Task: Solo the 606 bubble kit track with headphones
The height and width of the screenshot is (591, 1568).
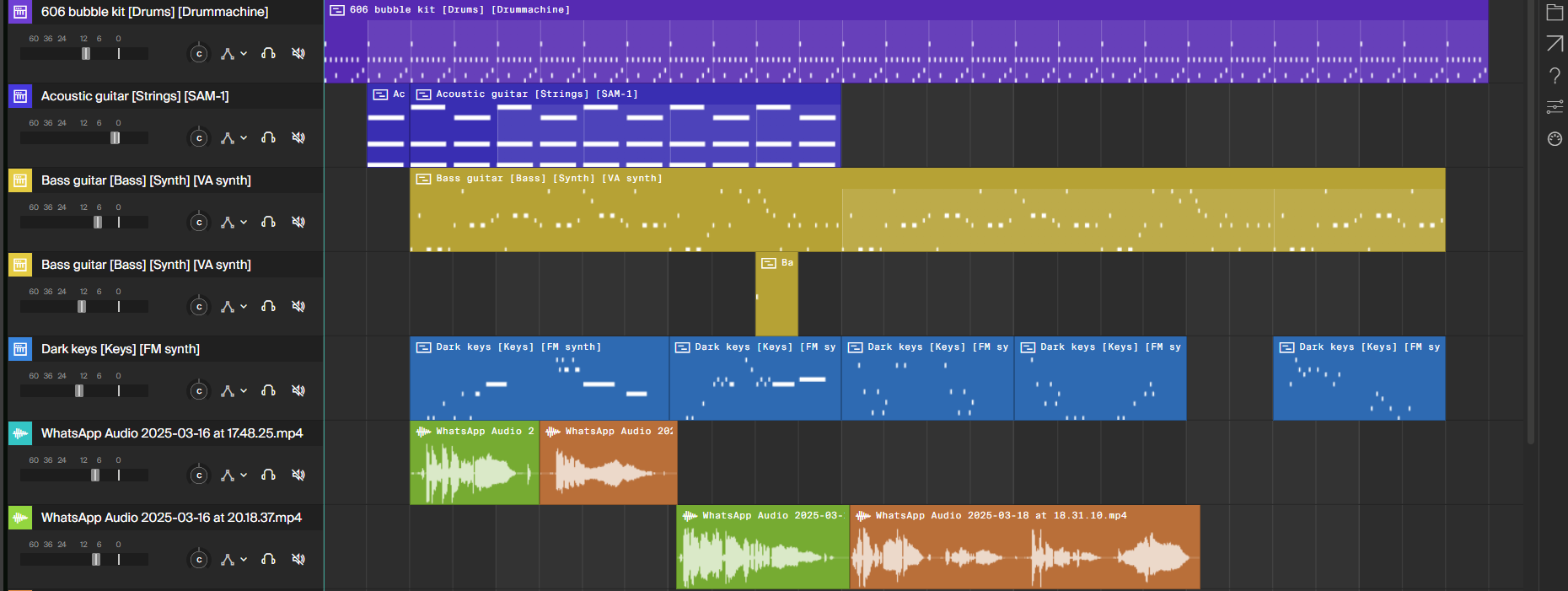Action: (x=268, y=53)
